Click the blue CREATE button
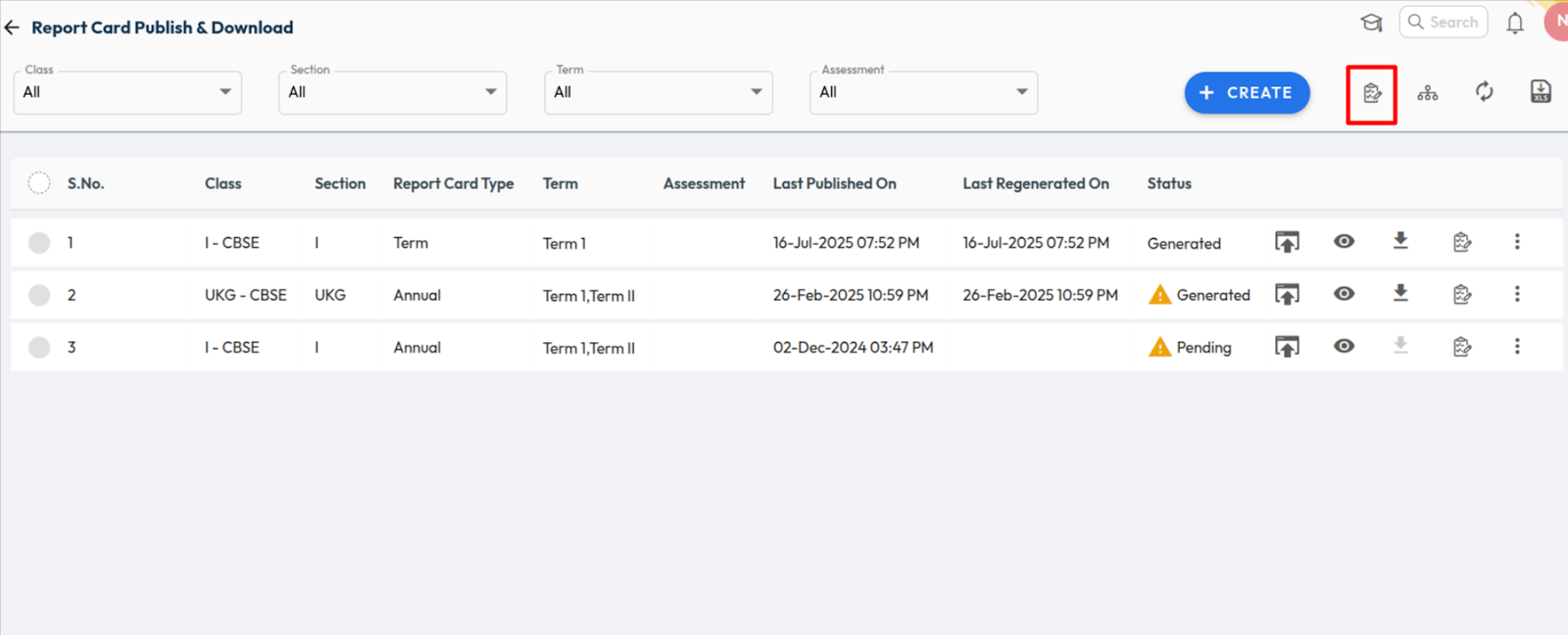This screenshot has height=635, width=1568. (1247, 93)
